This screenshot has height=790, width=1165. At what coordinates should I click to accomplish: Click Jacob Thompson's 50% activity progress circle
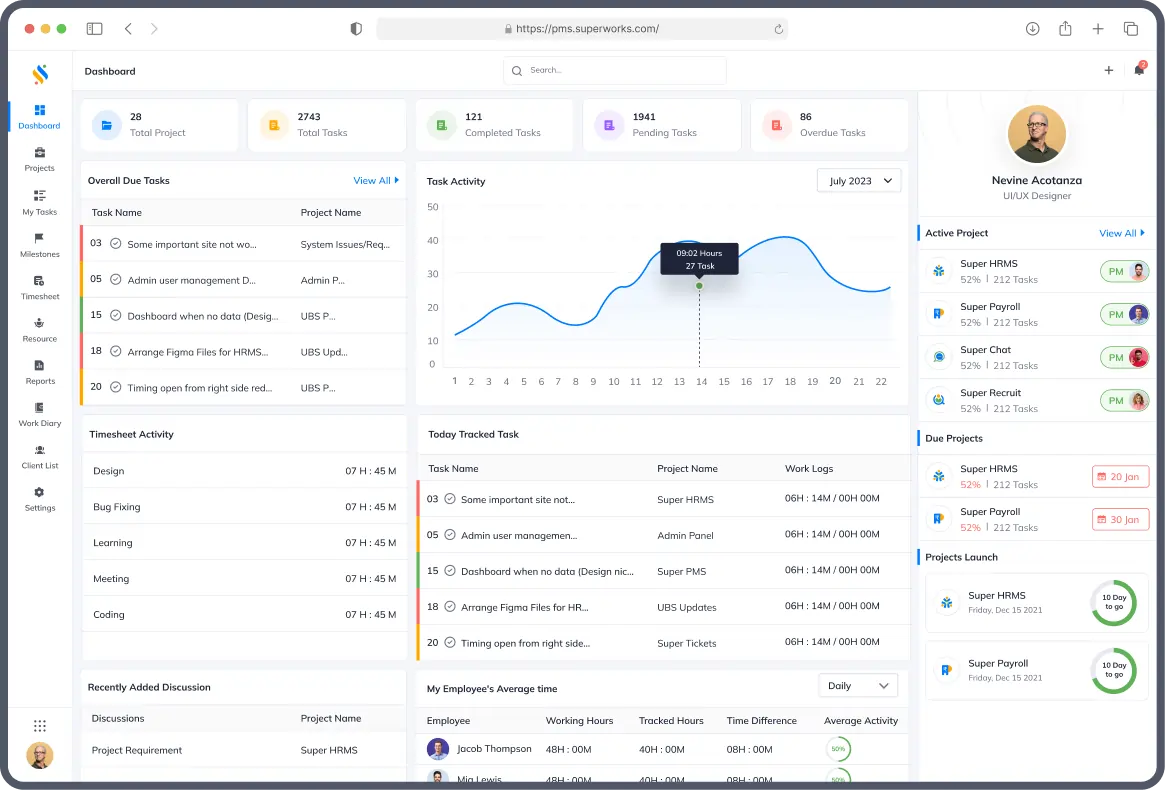pyautogui.click(x=838, y=748)
